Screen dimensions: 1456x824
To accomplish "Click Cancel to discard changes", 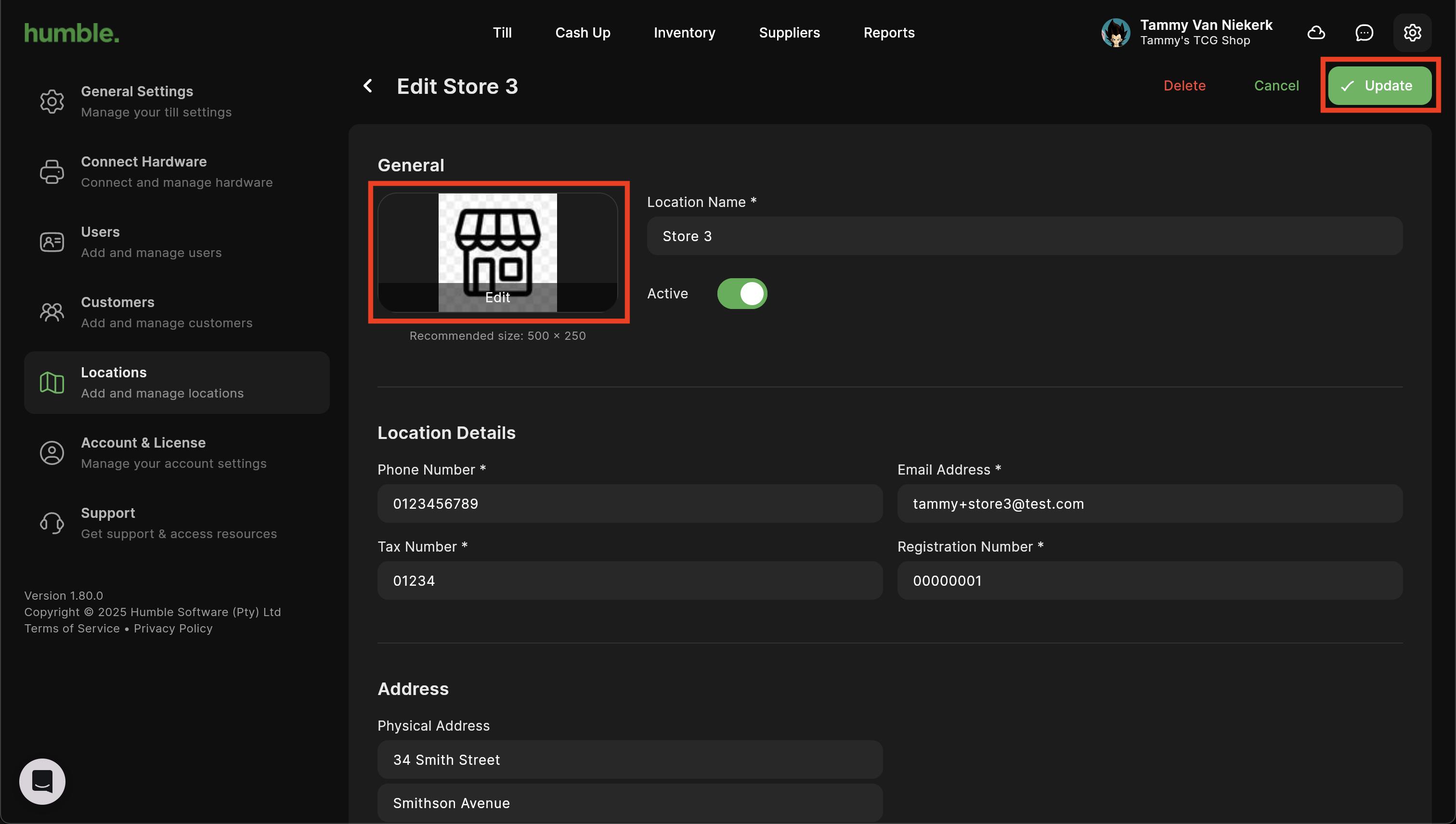I will coord(1276,86).
